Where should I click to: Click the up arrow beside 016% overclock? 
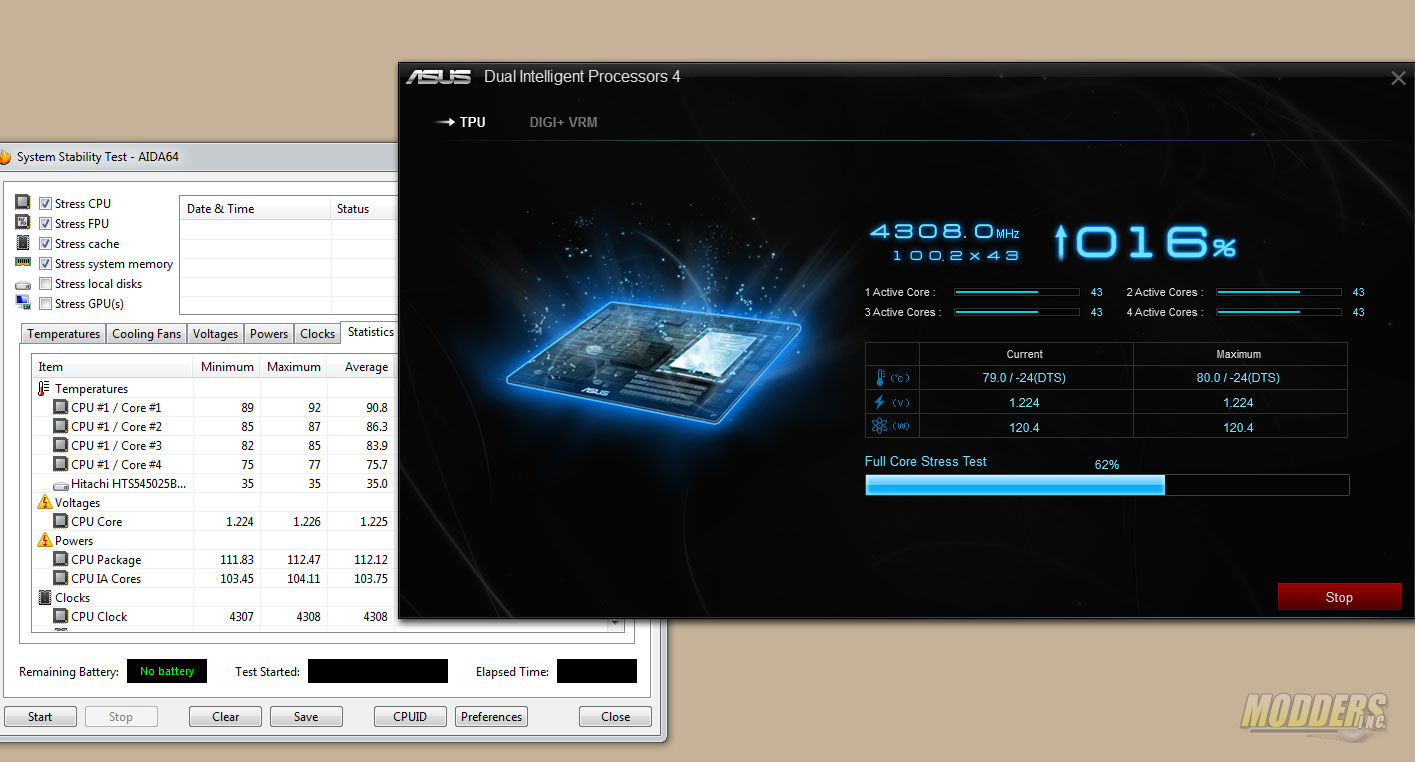(x=1061, y=242)
